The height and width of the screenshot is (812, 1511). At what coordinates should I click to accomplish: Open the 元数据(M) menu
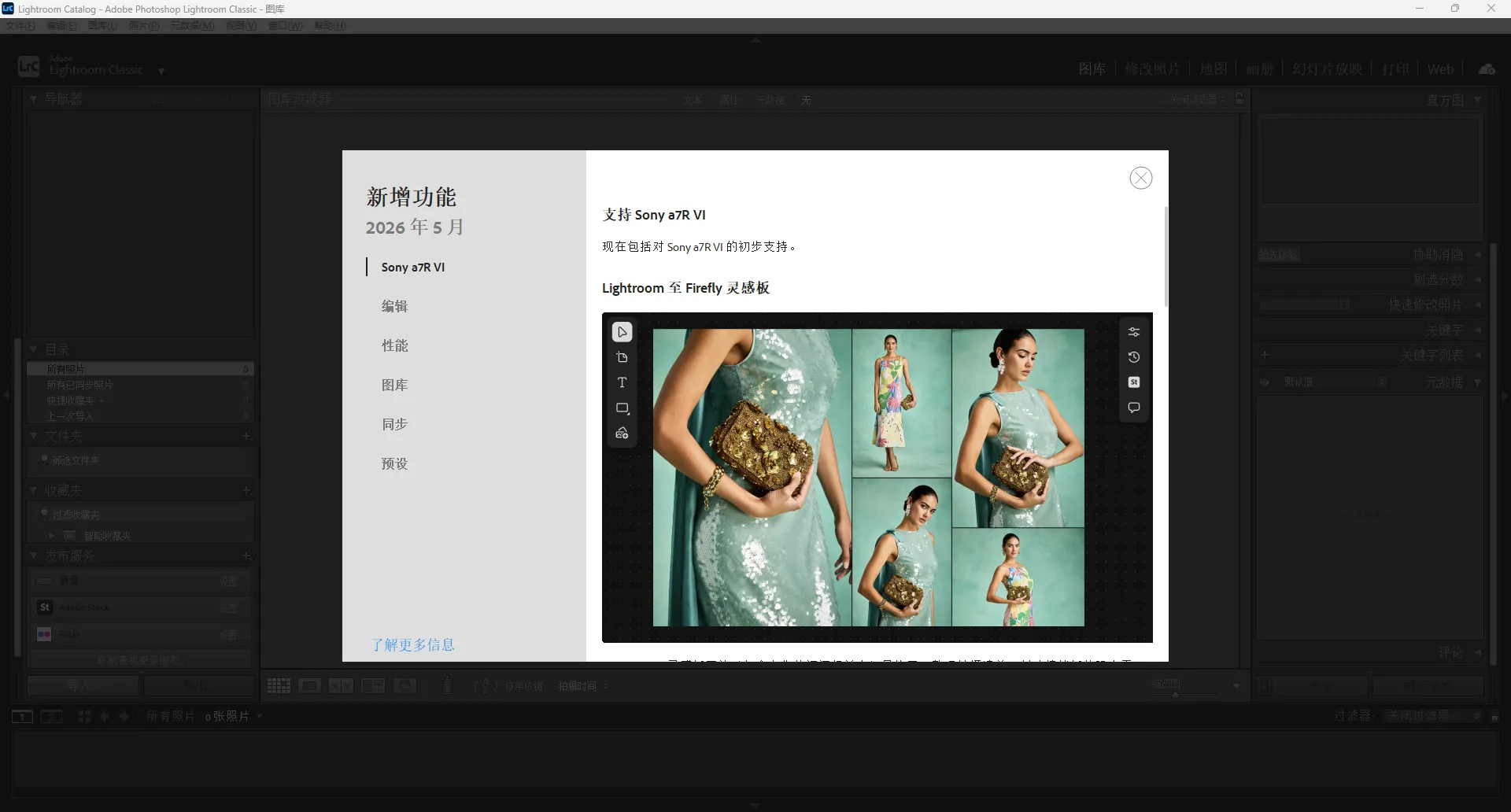[x=192, y=26]
